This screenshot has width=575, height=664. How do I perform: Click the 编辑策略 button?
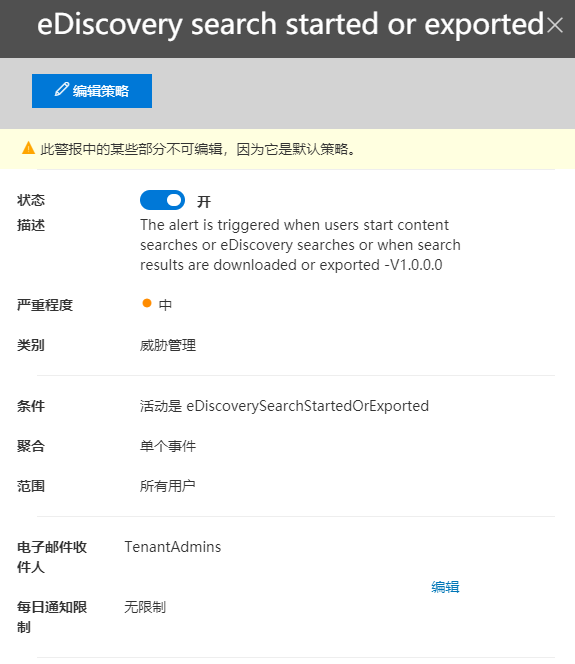click(92, 91)
